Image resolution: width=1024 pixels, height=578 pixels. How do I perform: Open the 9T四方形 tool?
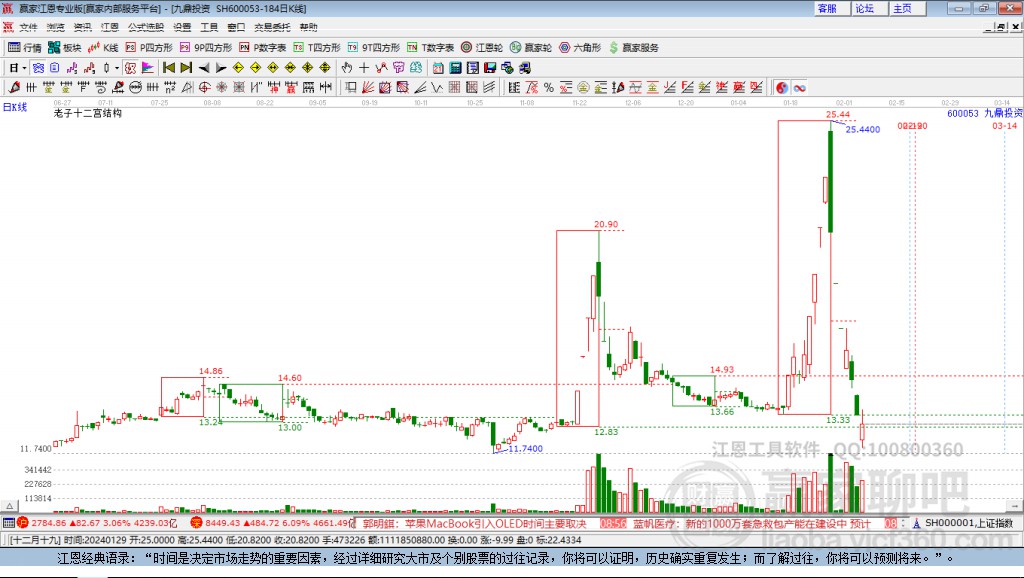point(374,48)
